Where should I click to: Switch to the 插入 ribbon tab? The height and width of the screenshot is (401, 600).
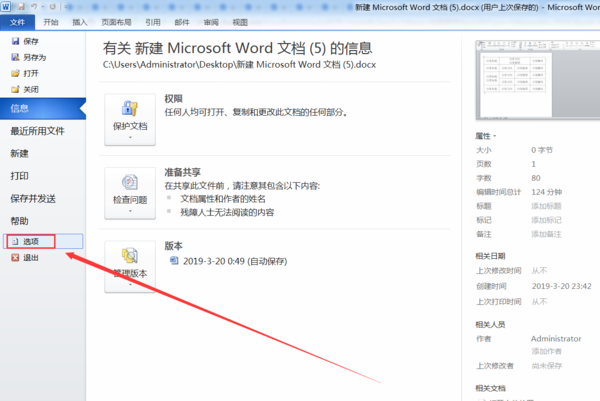[80, 22]
